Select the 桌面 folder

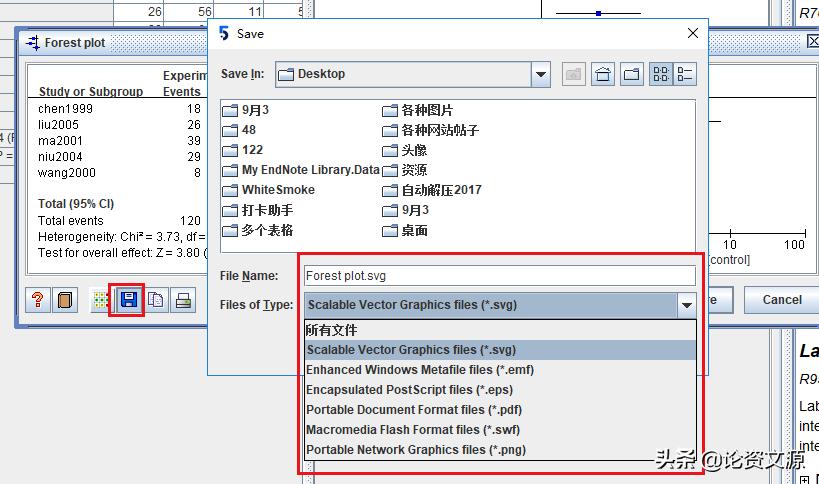coord(405,230)
